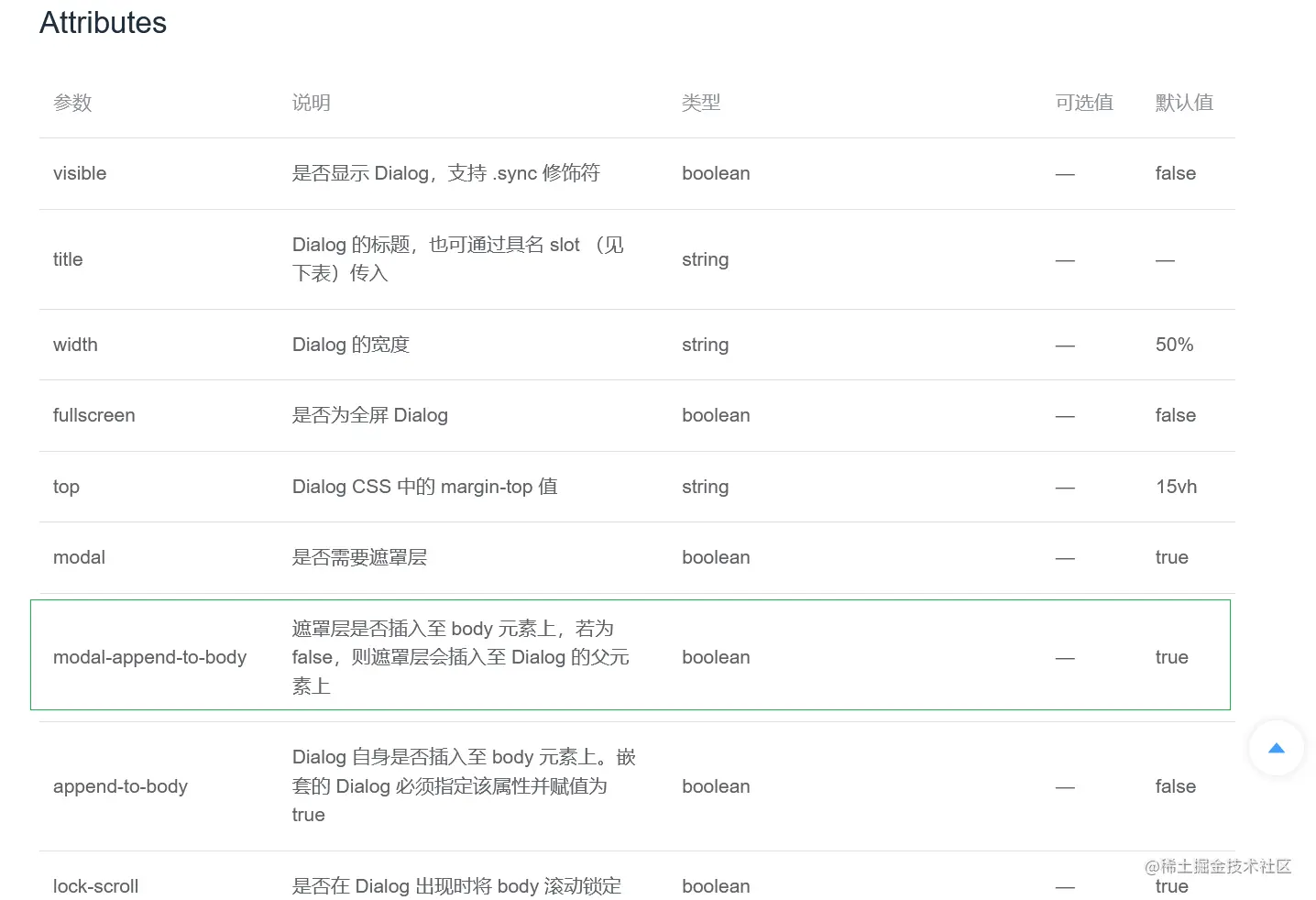1316x900 pixels.
Task: Click the 50% default width value
Action: tap(1174, 345)
